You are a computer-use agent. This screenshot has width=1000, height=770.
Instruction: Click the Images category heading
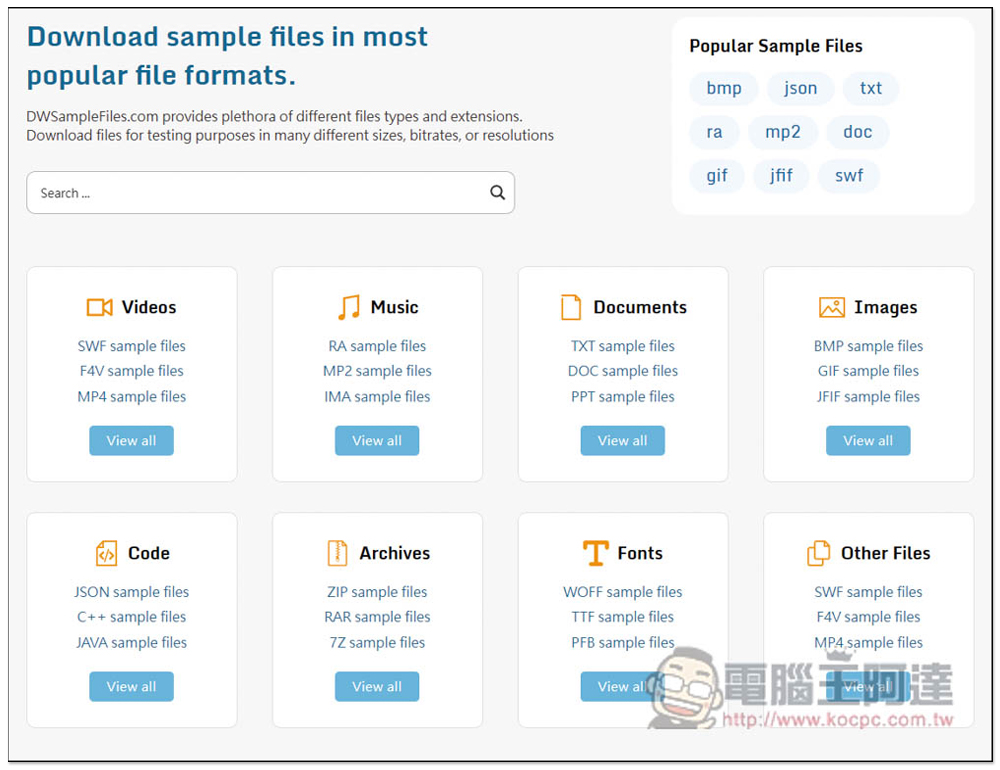tap(885, 307)
